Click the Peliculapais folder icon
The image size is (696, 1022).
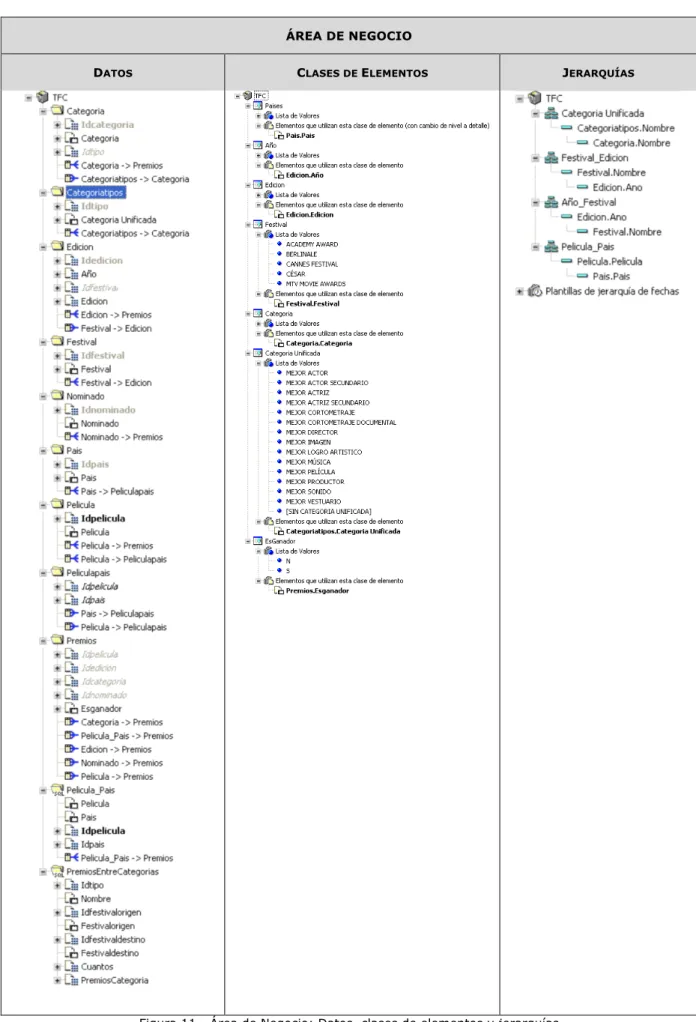pyautogui.click(x=57, y=572)
